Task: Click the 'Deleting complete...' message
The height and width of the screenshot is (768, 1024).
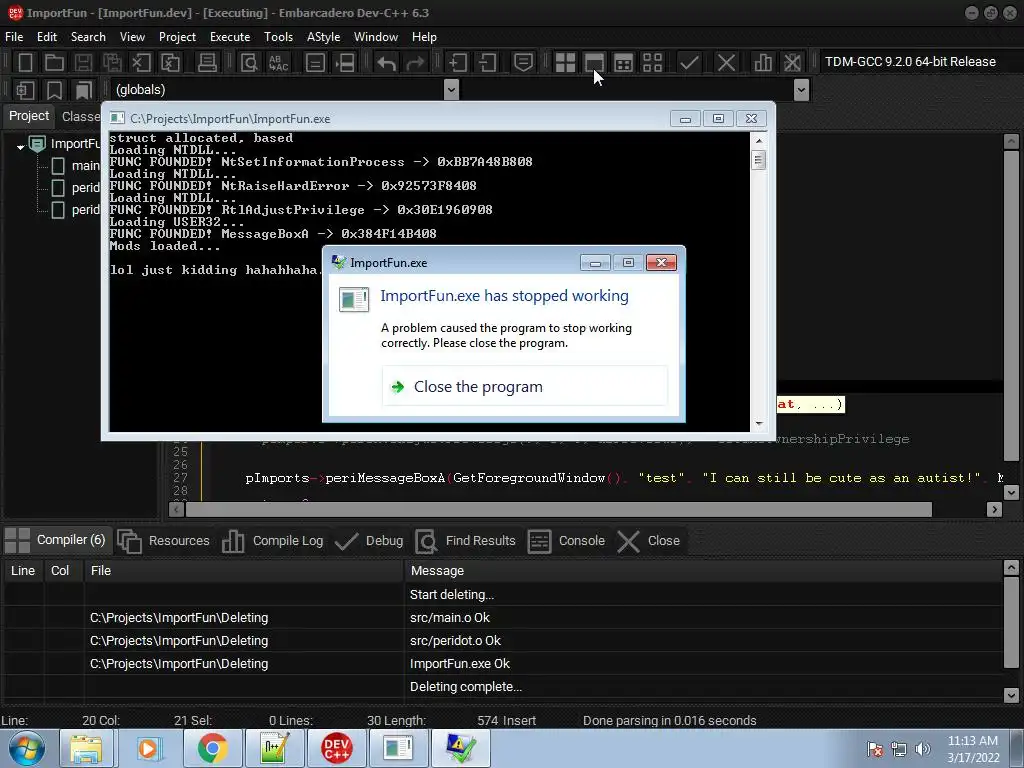Action: (466, 687)
